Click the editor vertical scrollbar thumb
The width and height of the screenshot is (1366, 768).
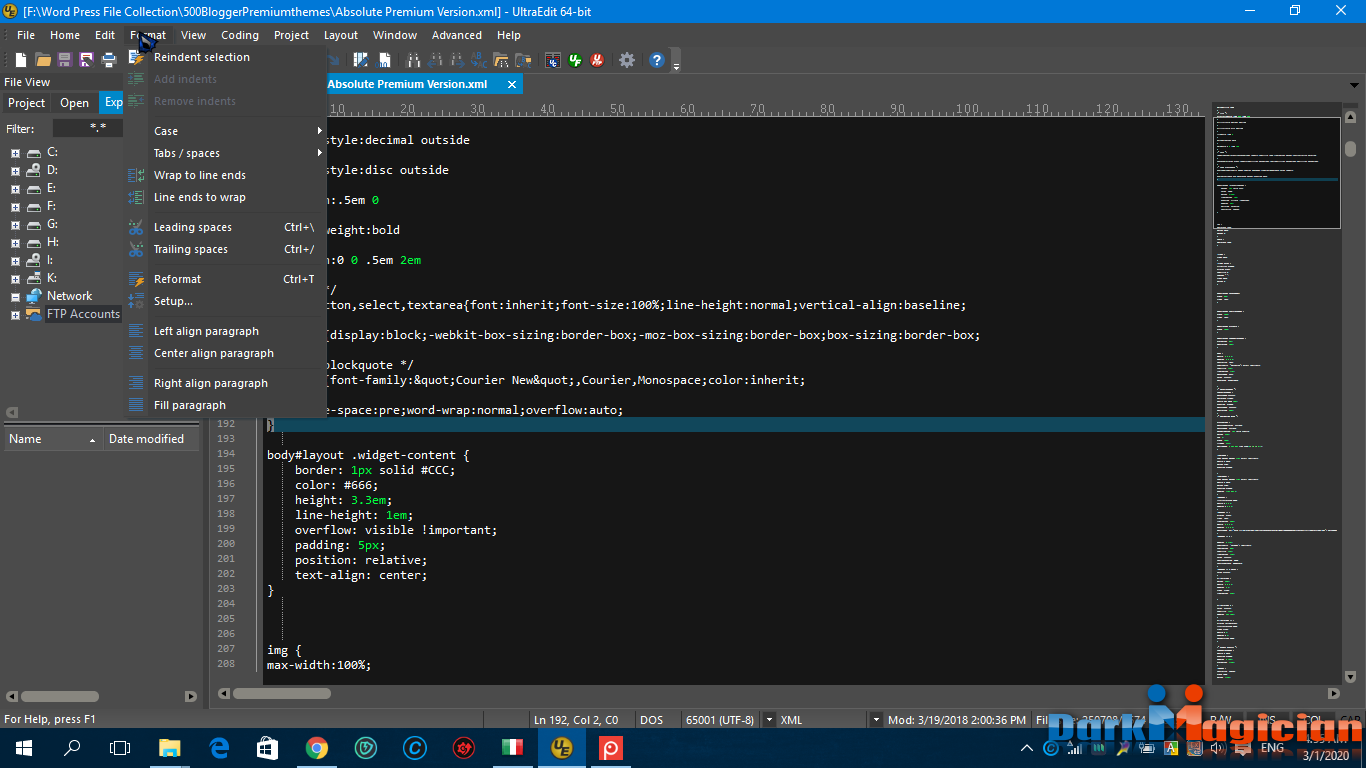pyautogui.click(x=1350, y=149)
